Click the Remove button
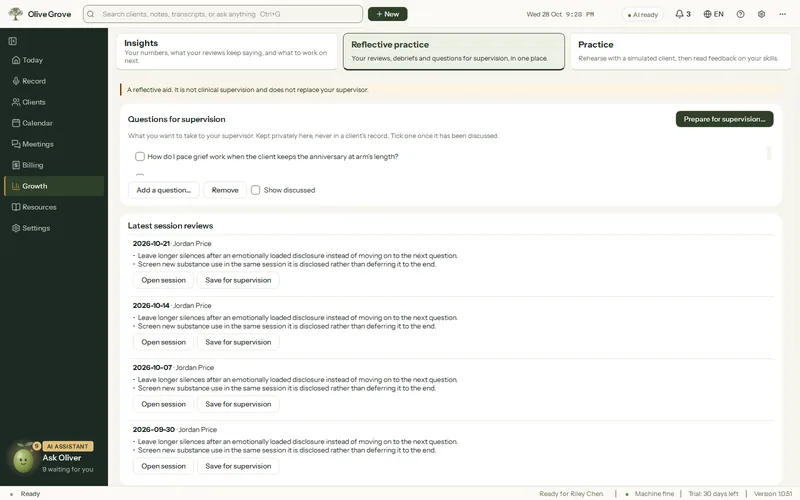The height and width of the screenshot is (500, 800). (x=225, y=190)
